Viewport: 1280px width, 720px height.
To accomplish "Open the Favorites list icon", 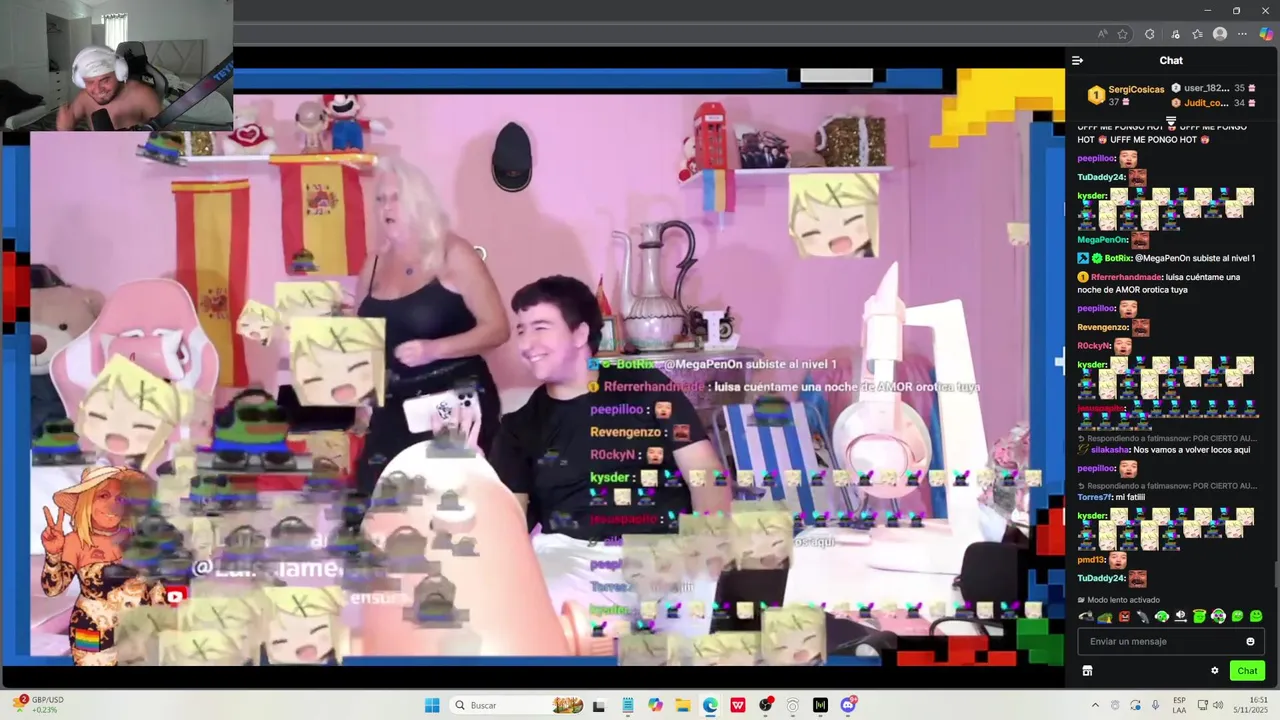I will (x=1197, y=34).
